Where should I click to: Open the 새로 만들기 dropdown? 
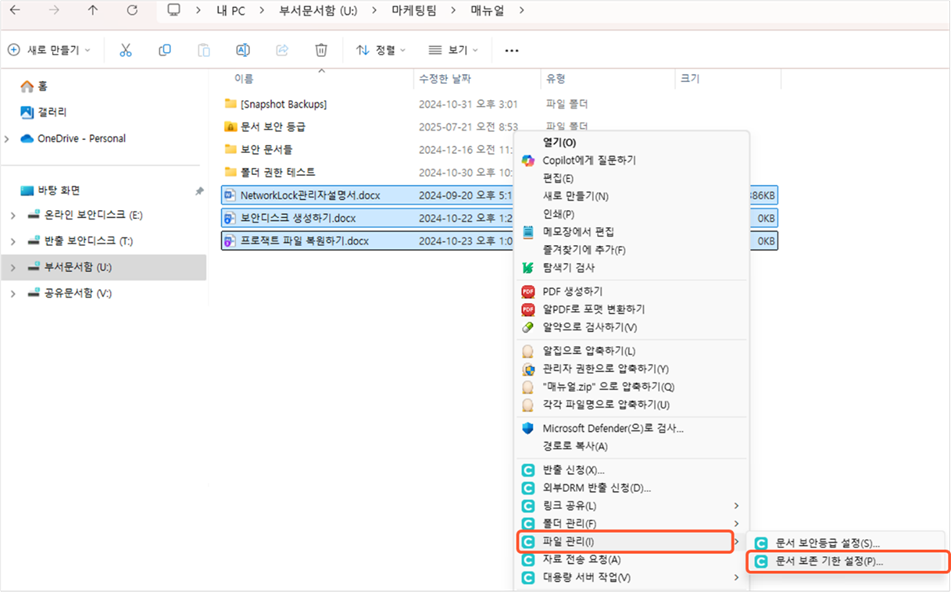coord(49,50)
